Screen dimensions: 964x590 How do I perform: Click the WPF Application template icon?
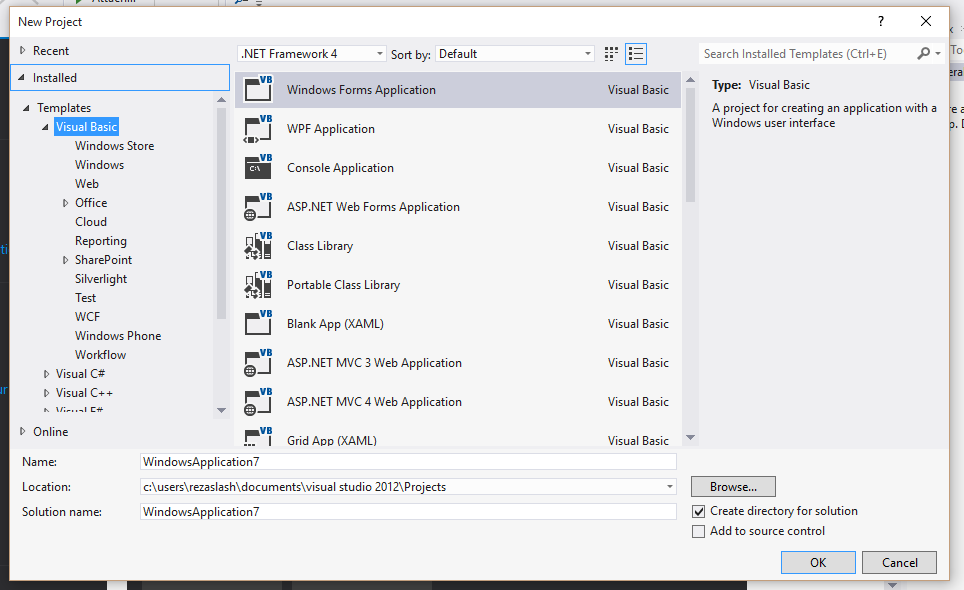click(258, 128)
